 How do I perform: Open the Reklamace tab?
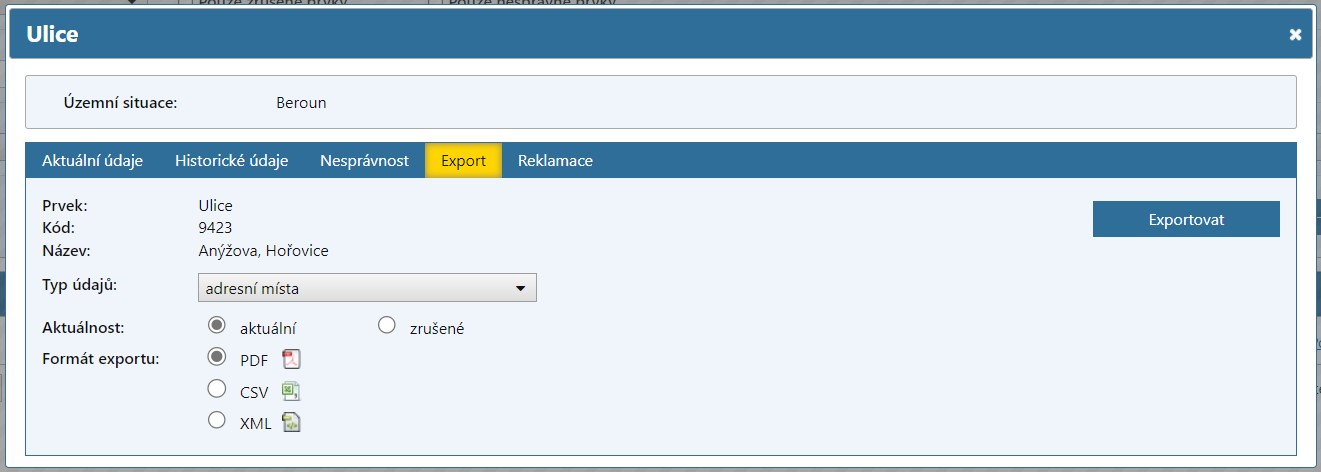click(555, 161)
